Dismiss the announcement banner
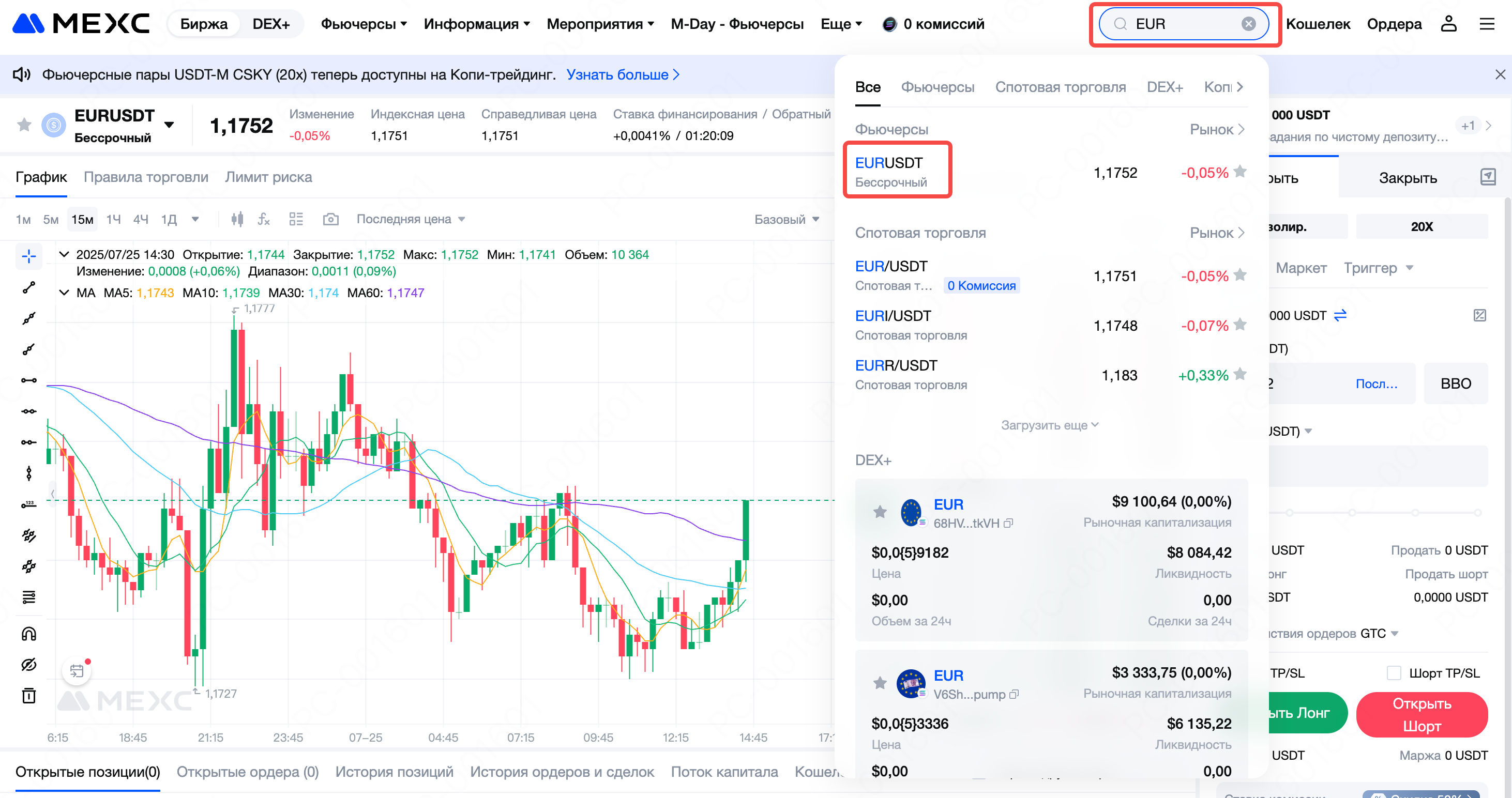The width and height of the screenshot is (1512, 798). [1500, 74]
